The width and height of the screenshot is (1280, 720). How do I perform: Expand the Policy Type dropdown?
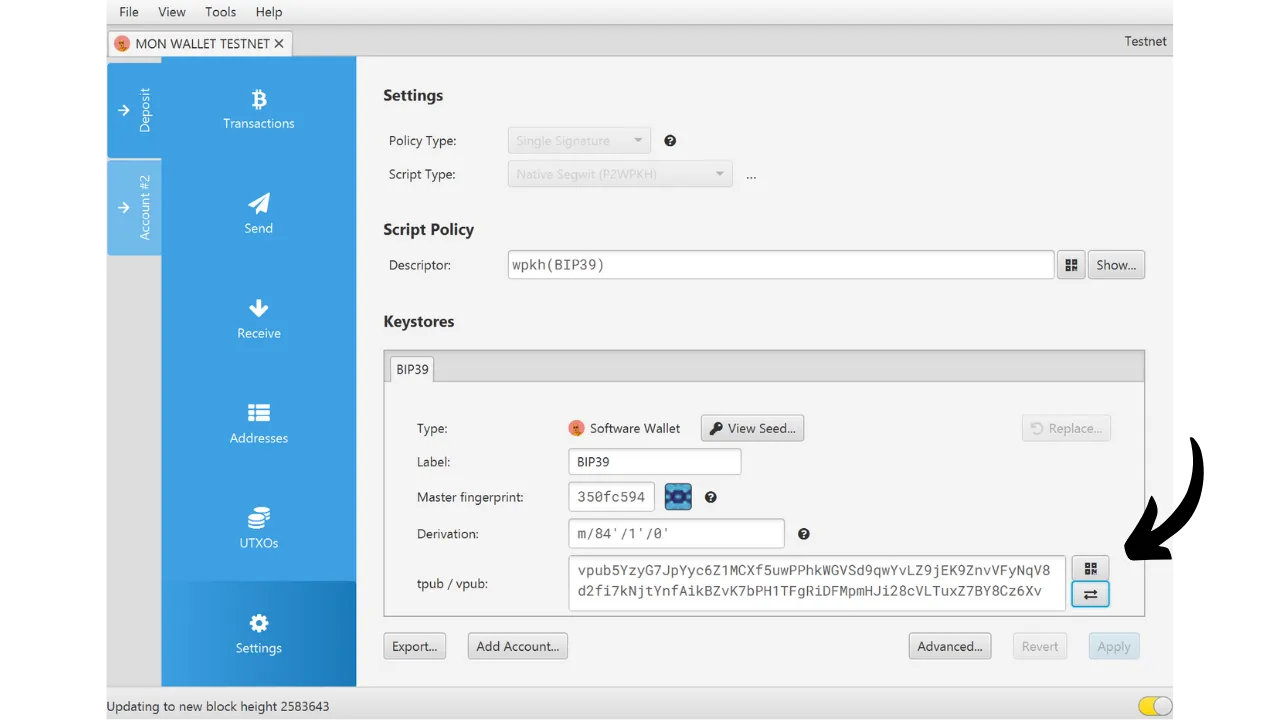coord(579,141)
